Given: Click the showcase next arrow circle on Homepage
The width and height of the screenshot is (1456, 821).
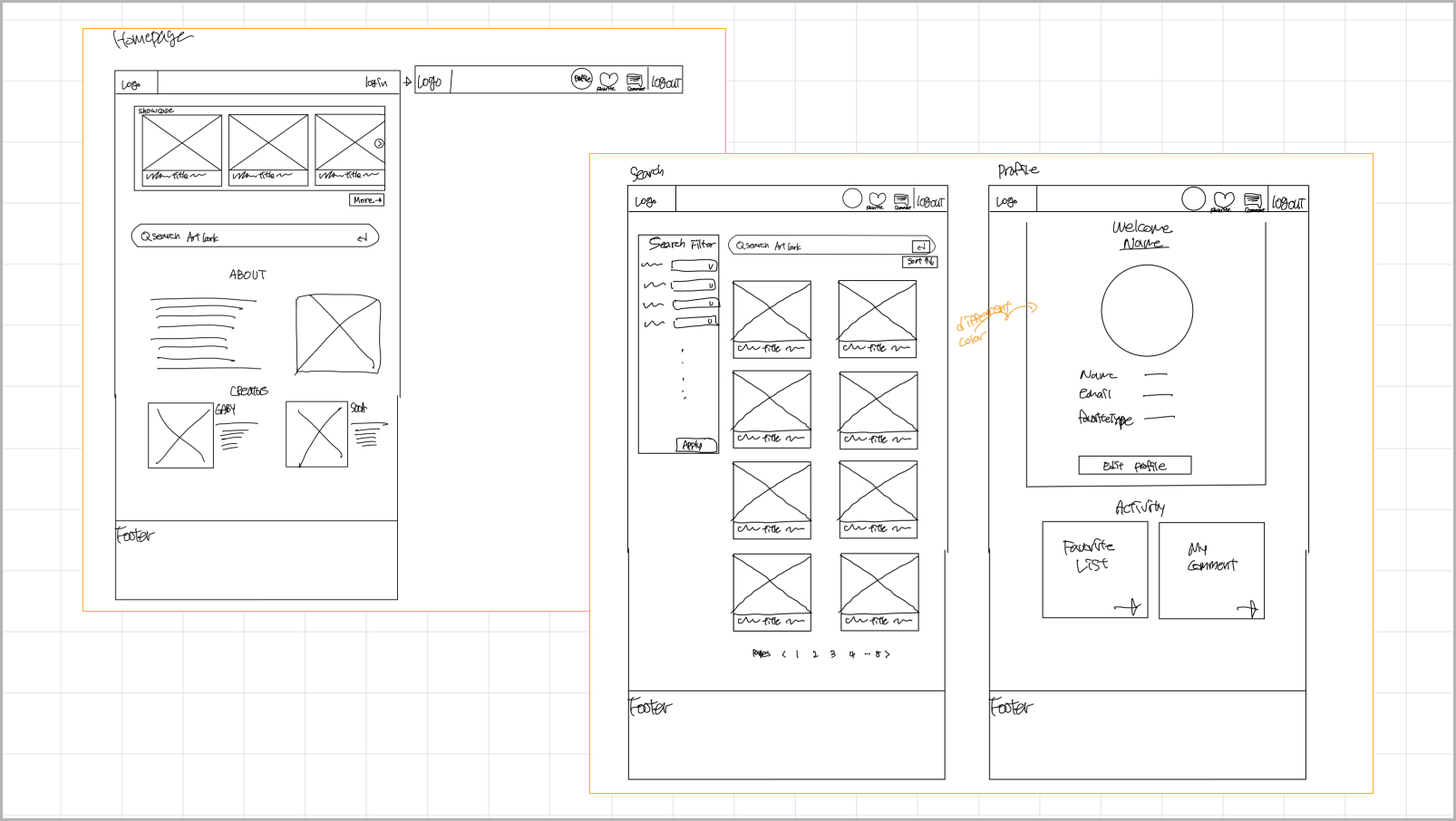Looking at the screenshot, I should pyautogui.click(x=379, y=143).
